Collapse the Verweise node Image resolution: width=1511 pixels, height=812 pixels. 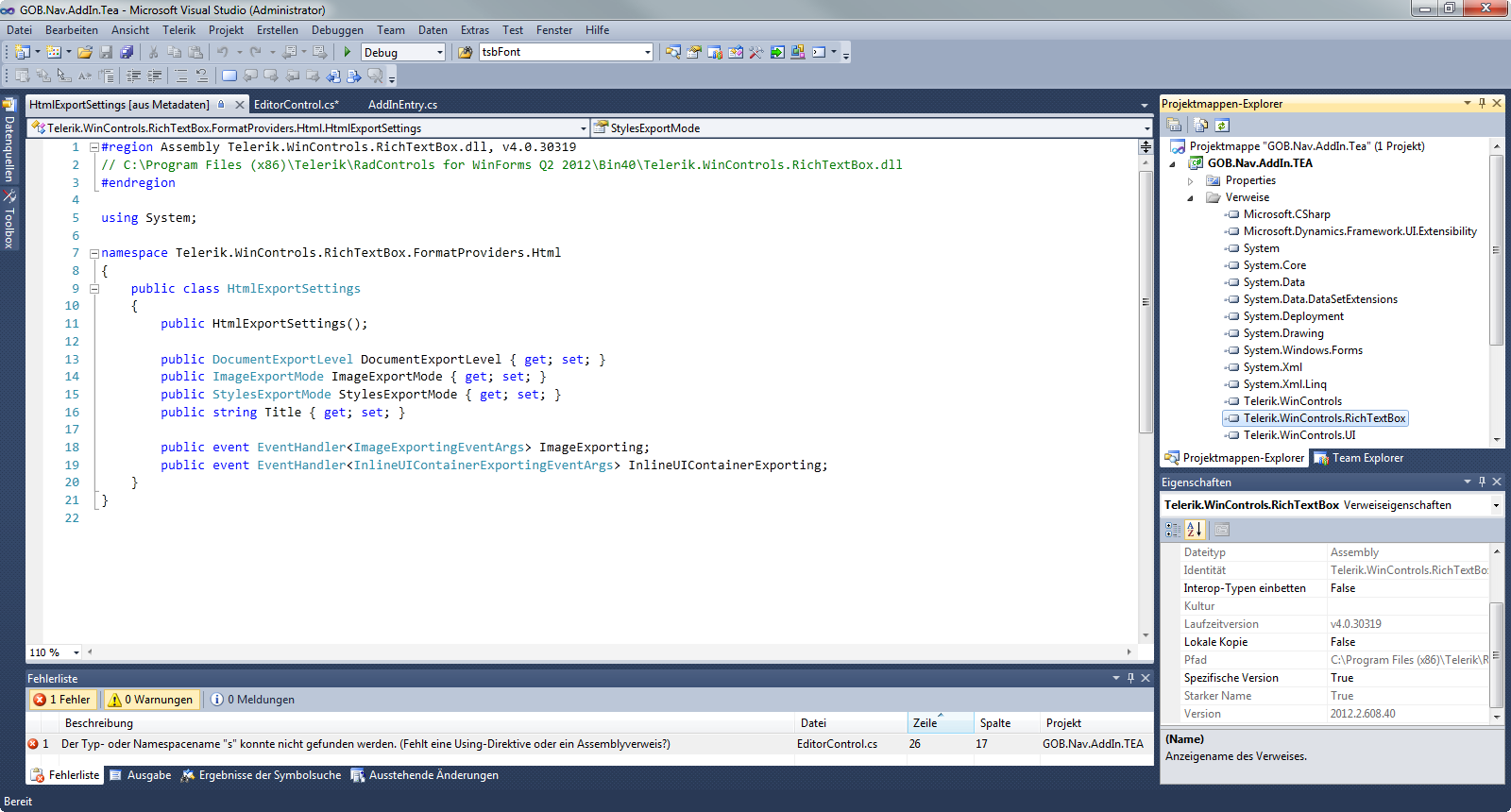[1191, 197]
